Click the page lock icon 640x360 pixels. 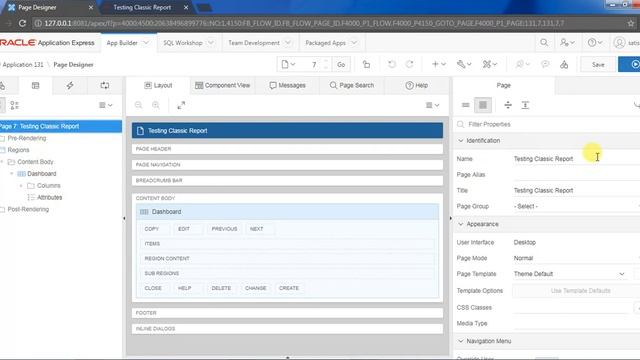(367, 64)
